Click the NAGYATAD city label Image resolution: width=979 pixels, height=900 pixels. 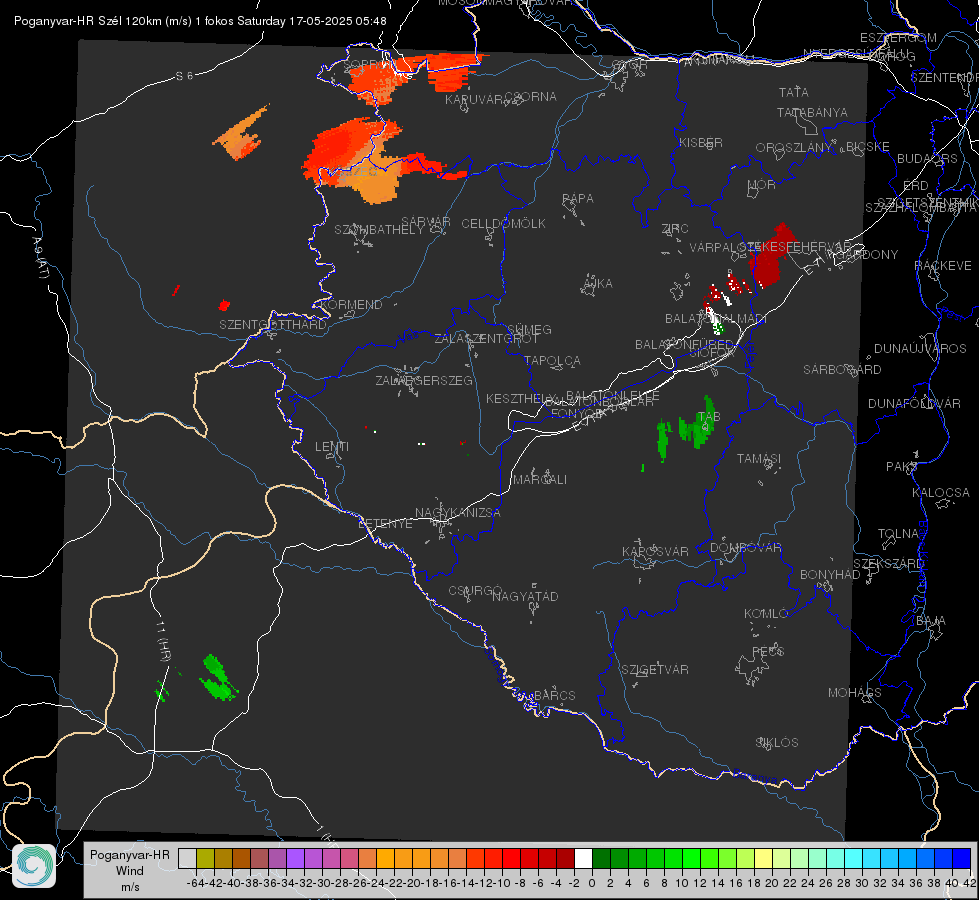point(525,596)
